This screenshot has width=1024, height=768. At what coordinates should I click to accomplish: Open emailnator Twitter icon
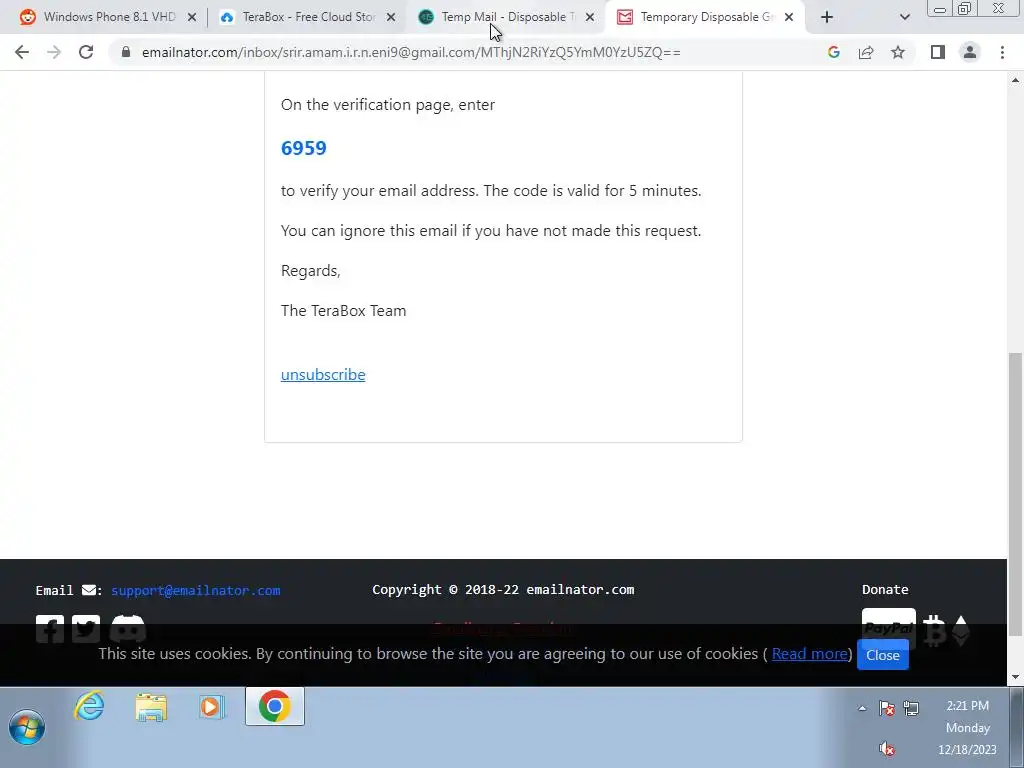pyautogui.click(x=86, y=629)
